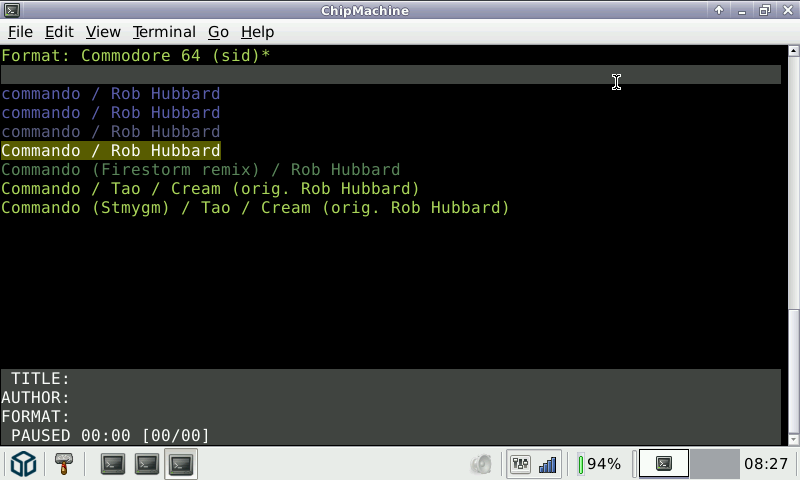Expand the Terminal menu
Image resolution: width=800 pixels, height=480 pixels.
pyautogui.click(x=164, y=32)
